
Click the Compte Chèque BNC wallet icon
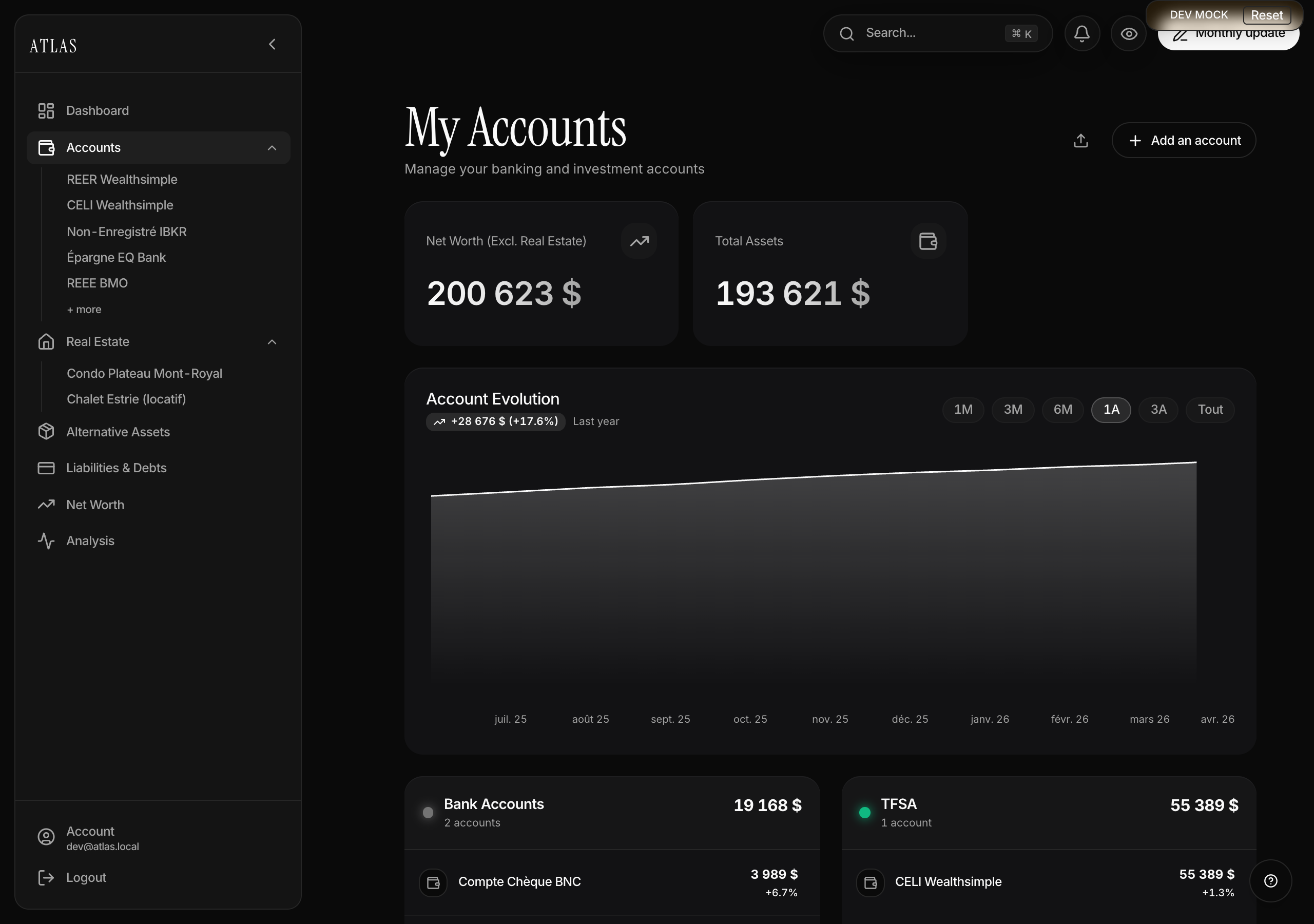click(x=433, y=882)
